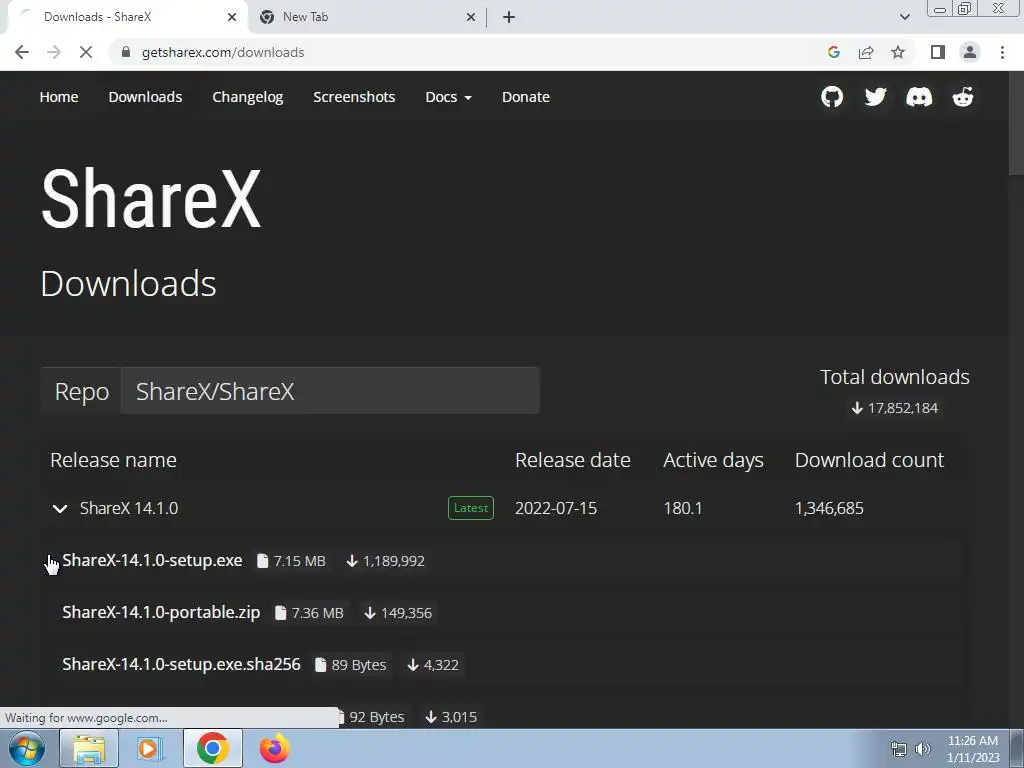Open the Downloads nav item
Image resolution: width=1024 pixels, height=768 pixels.
click(x=145, y=97)
